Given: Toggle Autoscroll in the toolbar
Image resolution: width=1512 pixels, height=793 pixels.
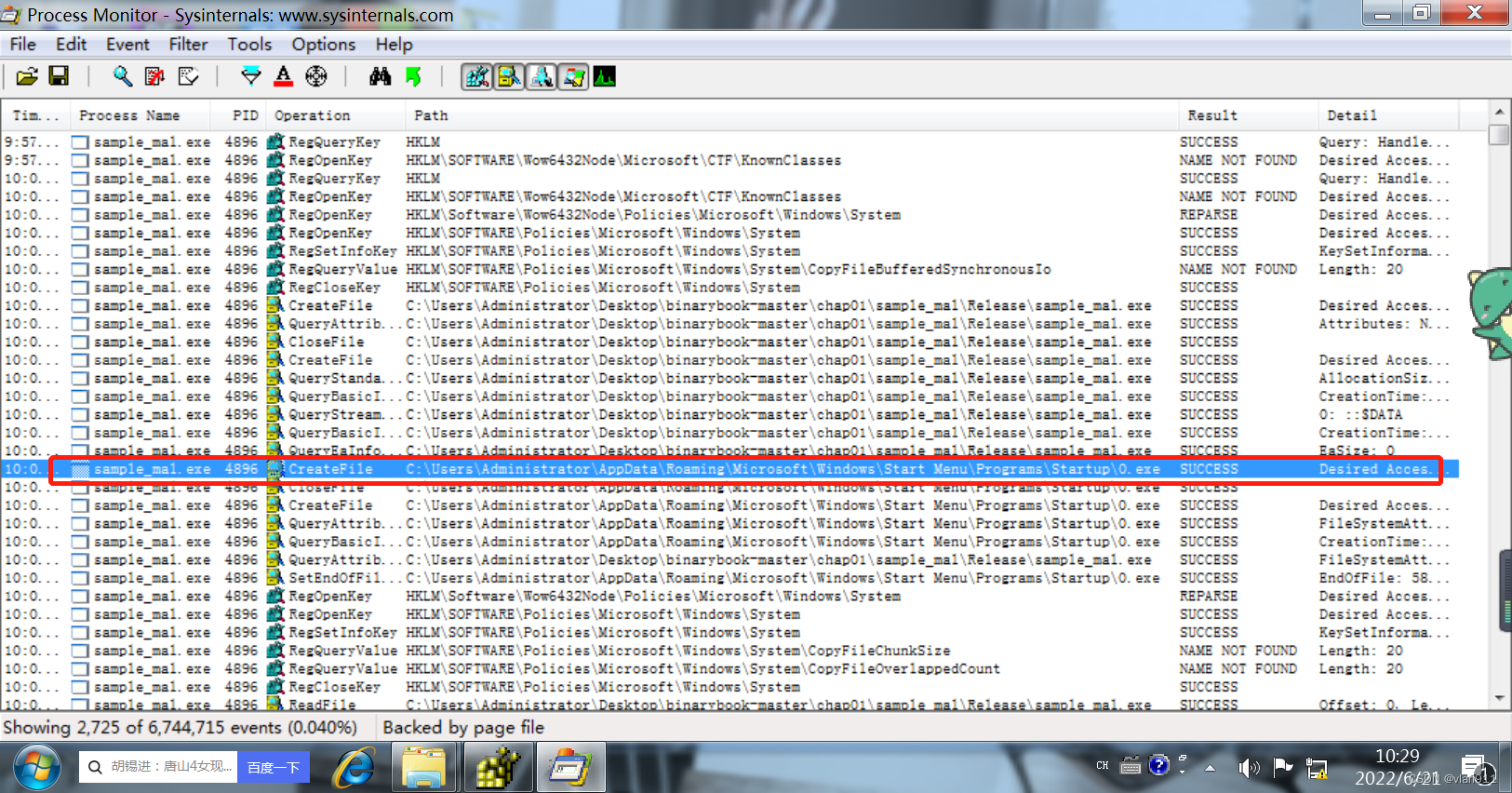Looking at the screenshot, I should pyautogui.click(x=154, y=76).
